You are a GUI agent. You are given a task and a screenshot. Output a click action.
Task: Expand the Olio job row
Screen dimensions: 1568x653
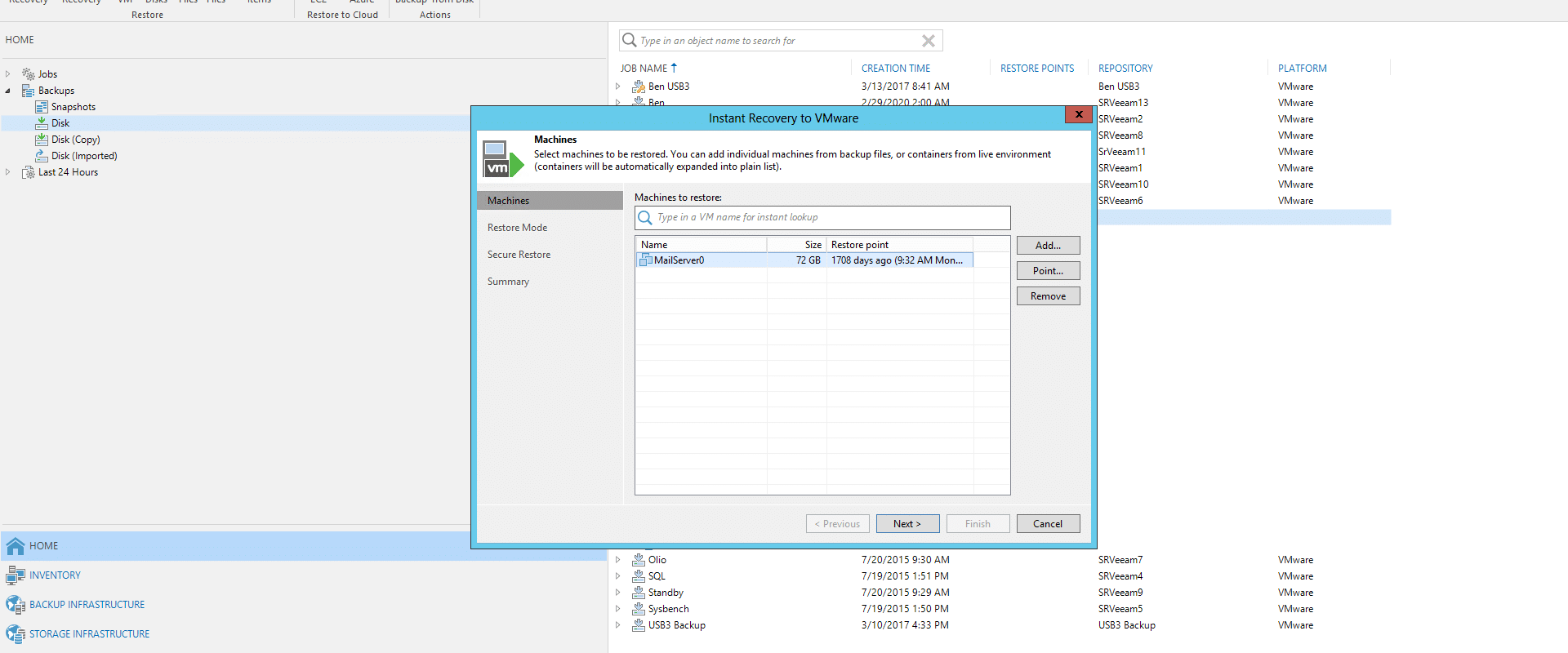coord(618,560)
